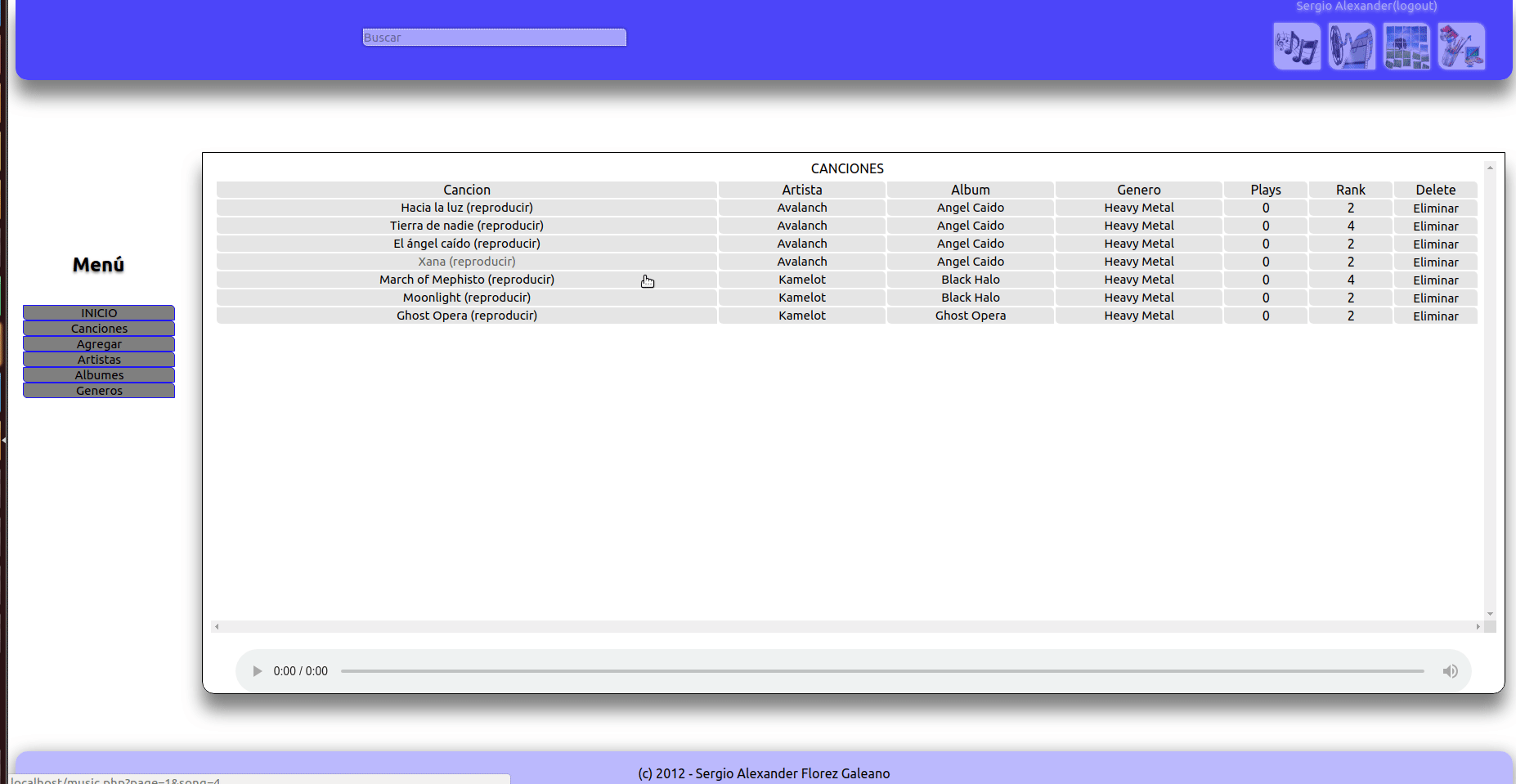Open the Artistas section from the menu
This screenshot has width=1516, height=784.
pyautogui.click(x=99, y=359)
